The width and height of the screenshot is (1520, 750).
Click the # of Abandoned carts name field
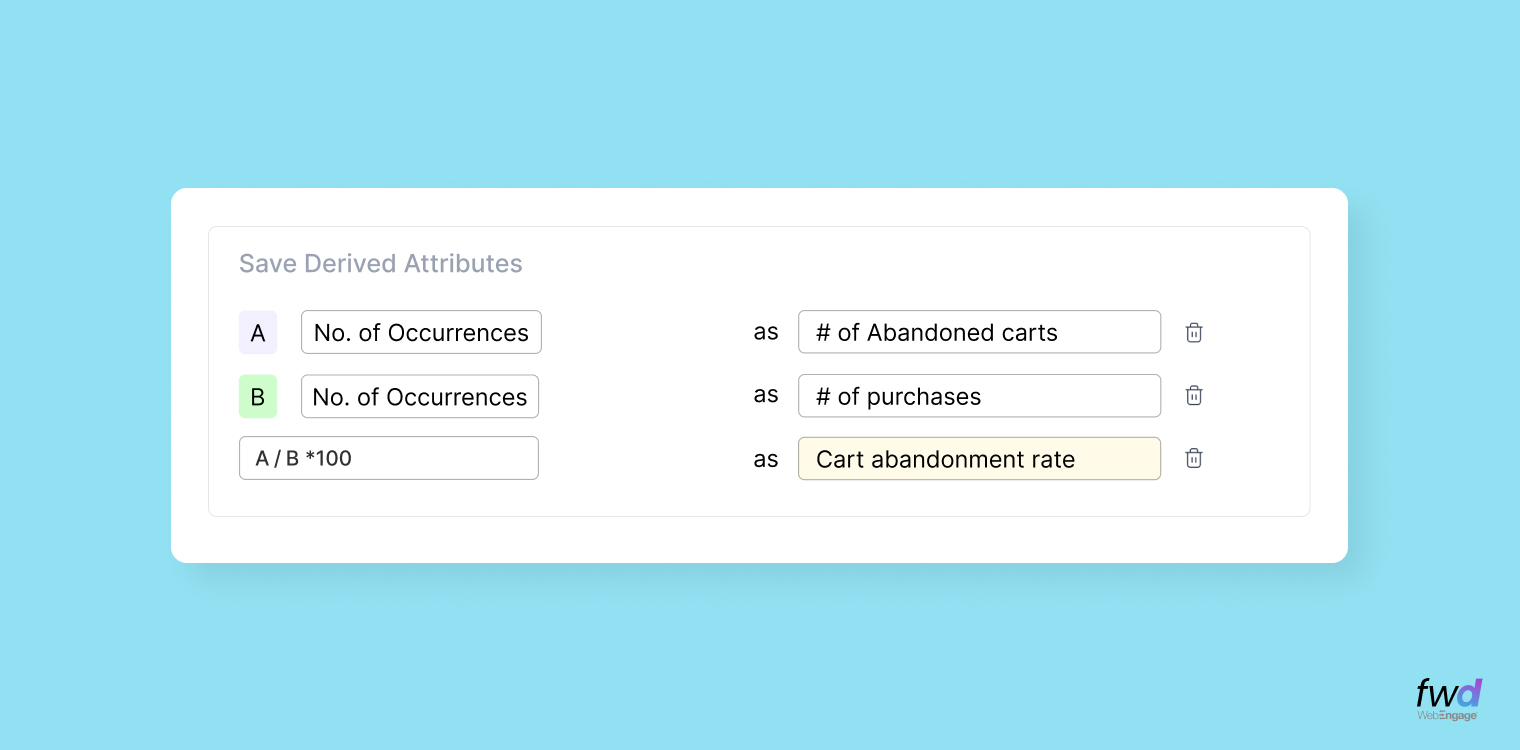(978, 331)
